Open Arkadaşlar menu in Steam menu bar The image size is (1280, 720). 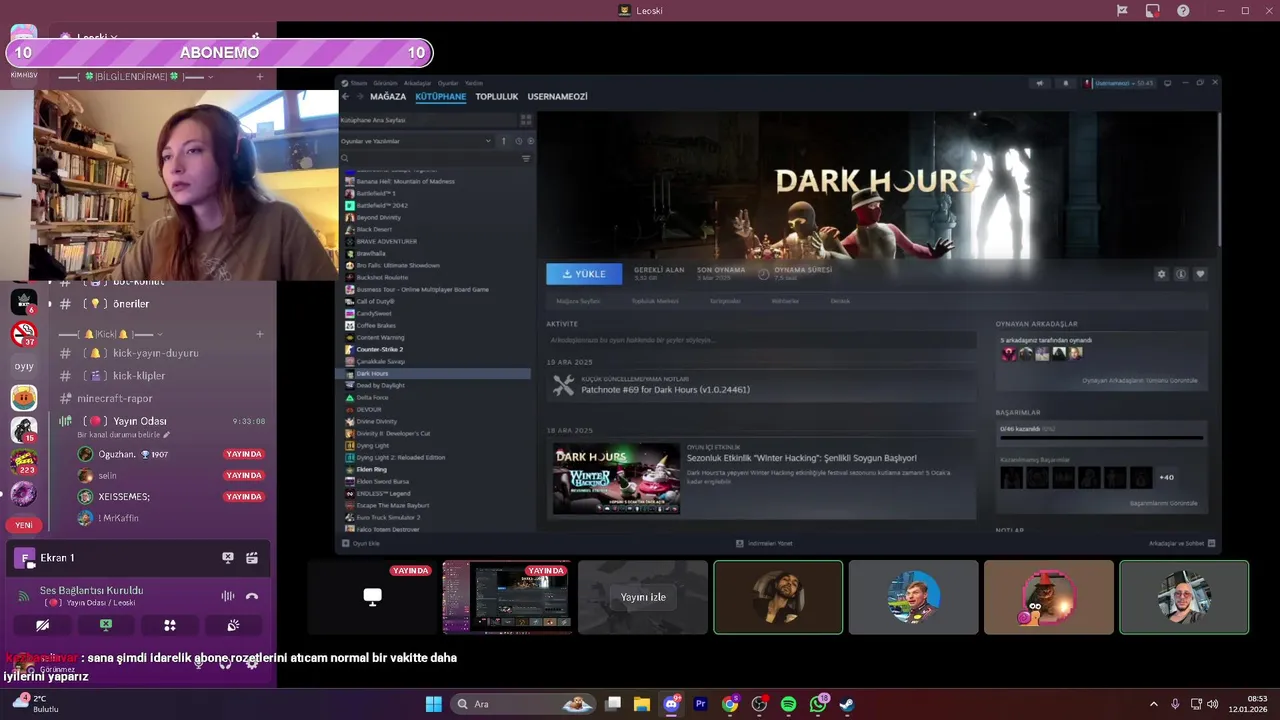coord(417,83)
